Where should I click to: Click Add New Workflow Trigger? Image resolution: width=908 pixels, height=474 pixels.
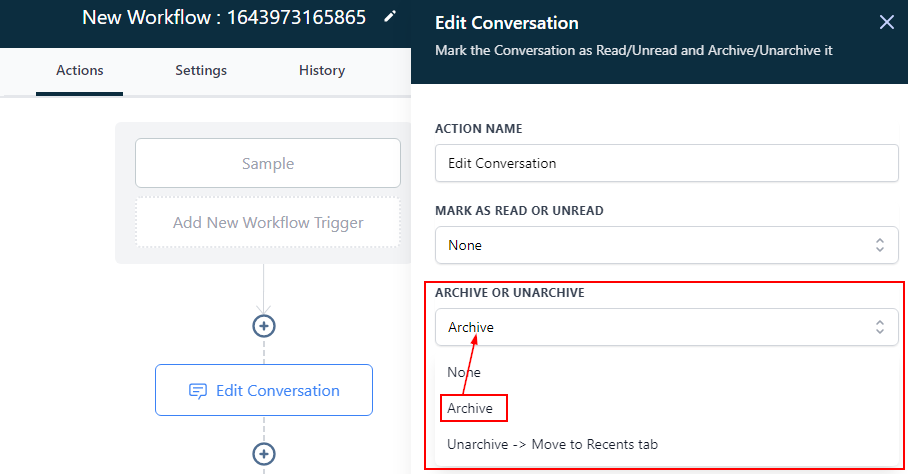267,223
